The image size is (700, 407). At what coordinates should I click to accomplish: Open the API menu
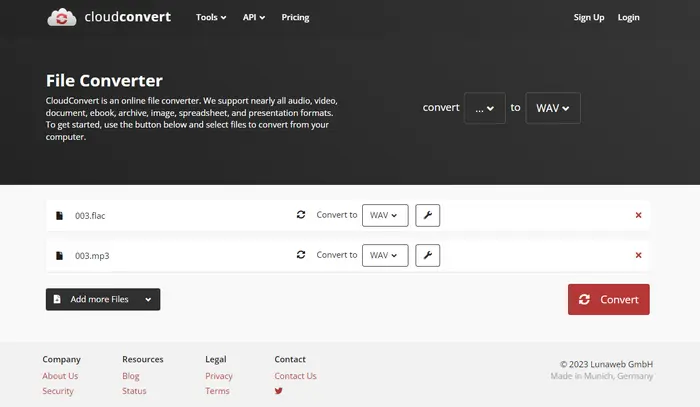254,17
